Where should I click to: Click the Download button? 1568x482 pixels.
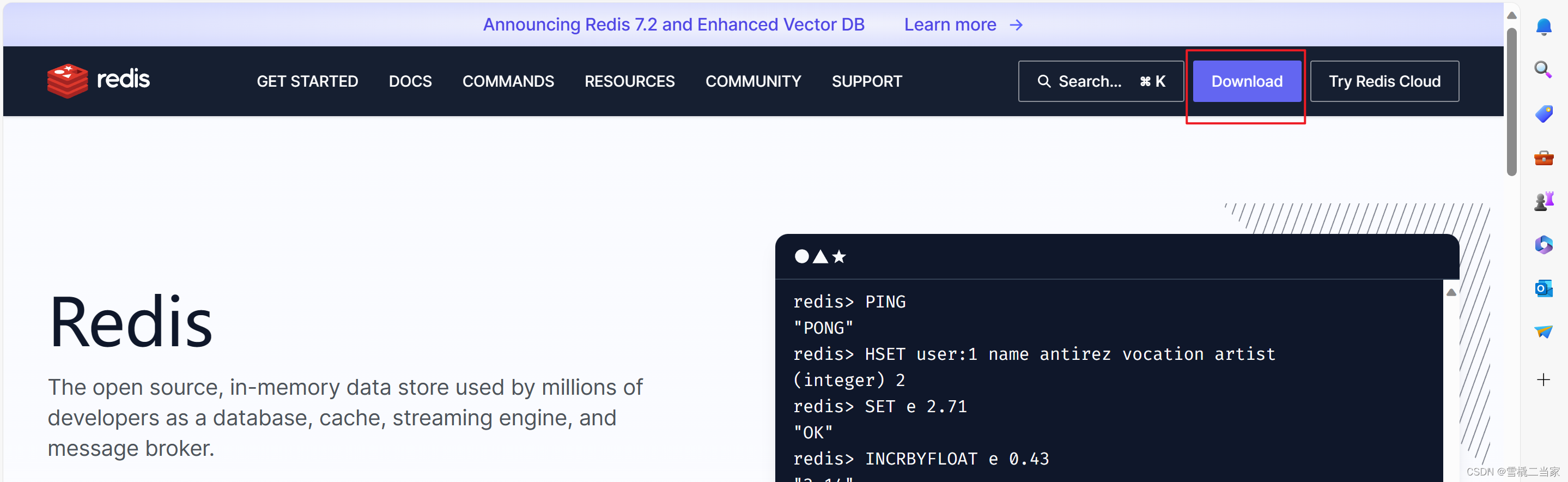pos(1247,81)
